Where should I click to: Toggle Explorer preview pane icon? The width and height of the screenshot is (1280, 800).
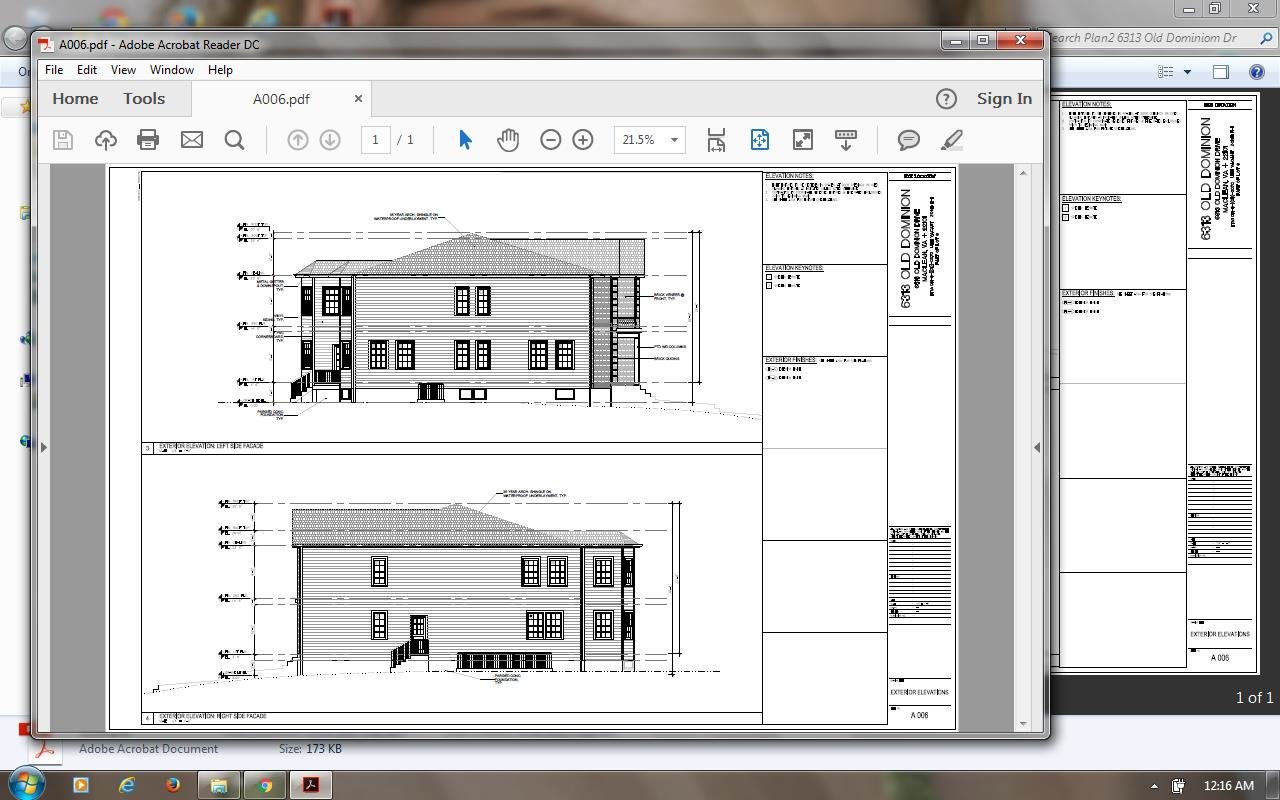[1221, 71]
